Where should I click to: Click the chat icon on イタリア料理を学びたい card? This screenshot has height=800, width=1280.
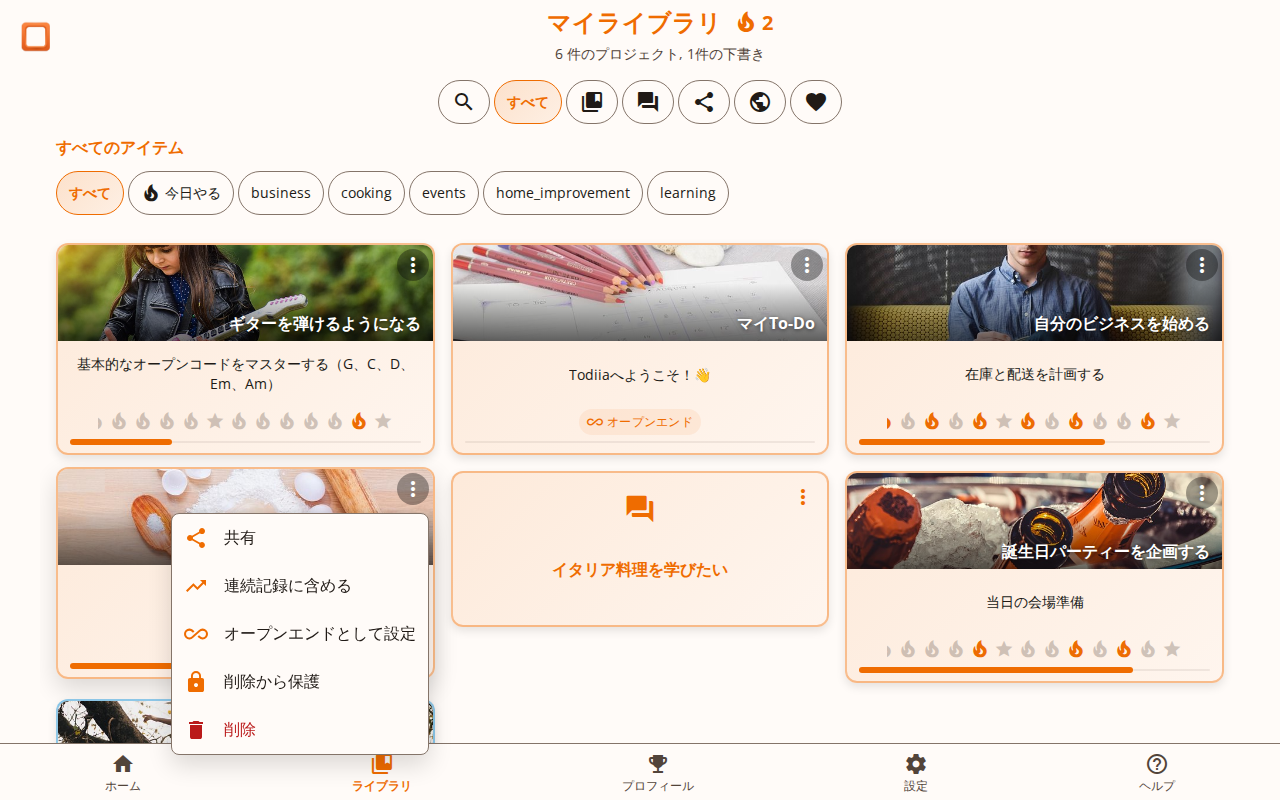pyautogui.click(x=640, y=509)
